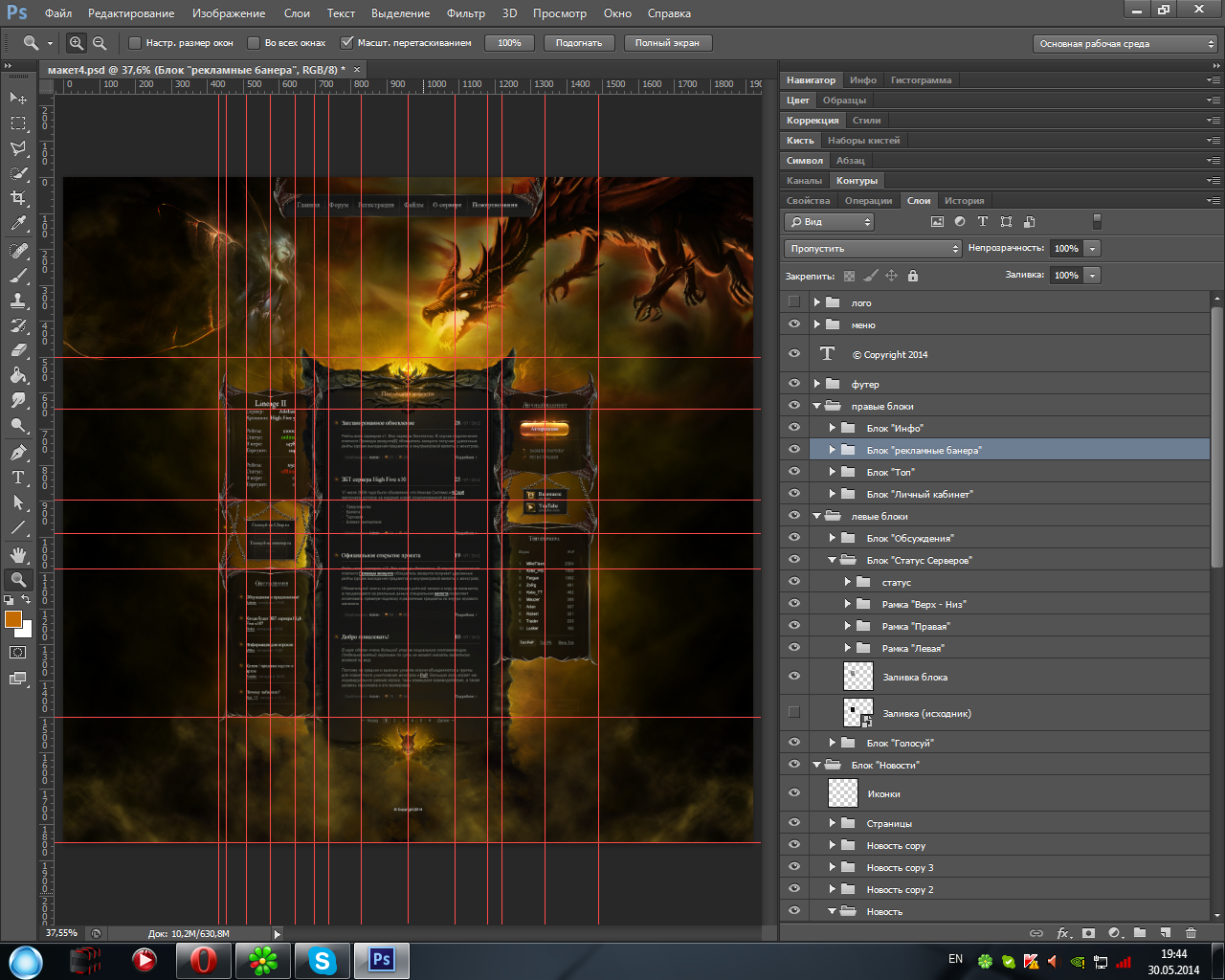Select the Horizontal Type tool

tap(18, 477)
